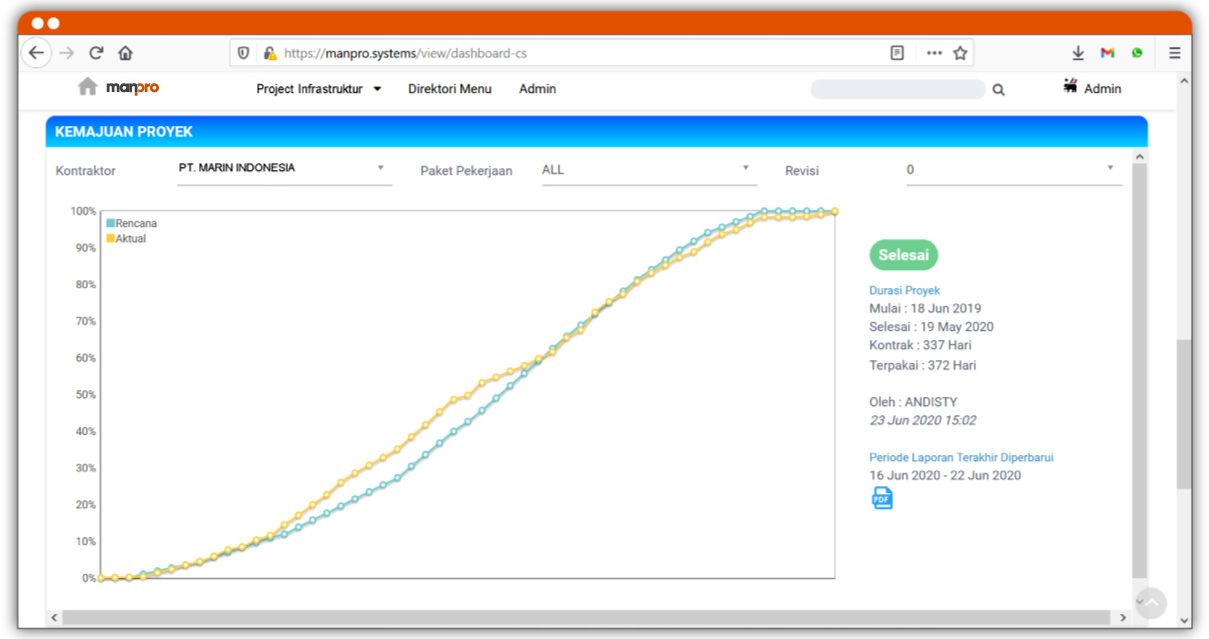Expand the Paket Pekerjaan dropdown
Viewport: 1209px width, 639px height.
tap(646, 170)
